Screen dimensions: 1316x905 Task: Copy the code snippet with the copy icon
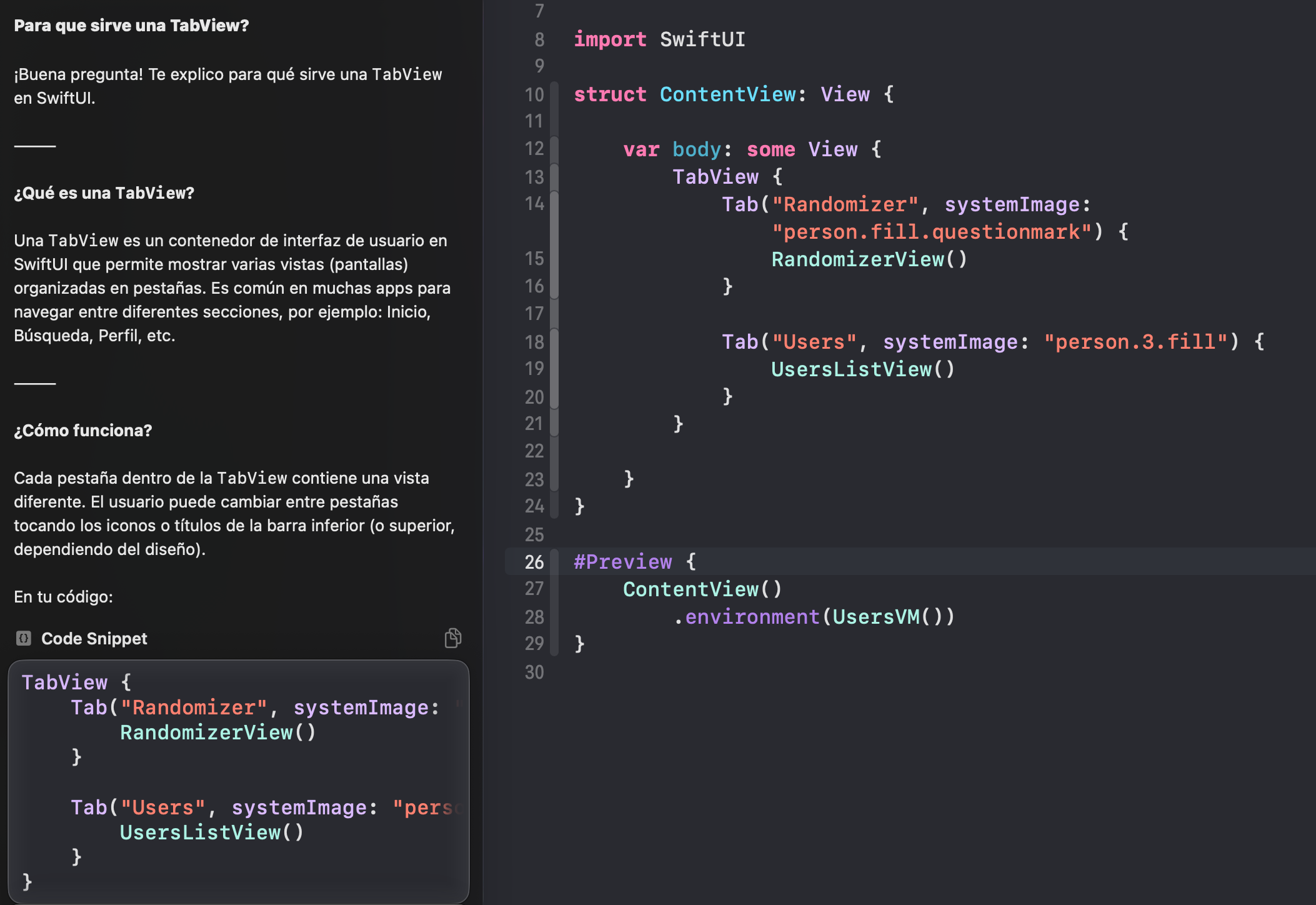tap(453, 638)
